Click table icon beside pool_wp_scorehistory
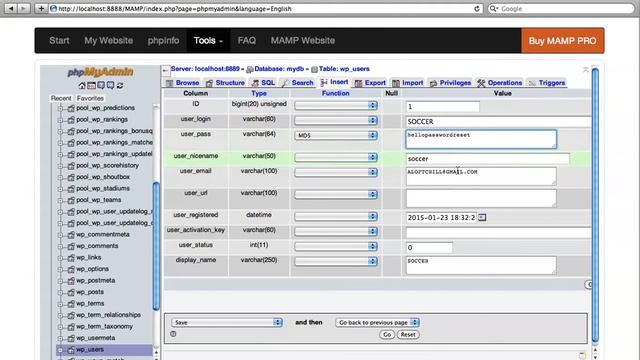Screen dimensions: 640x360 point(71,166)
